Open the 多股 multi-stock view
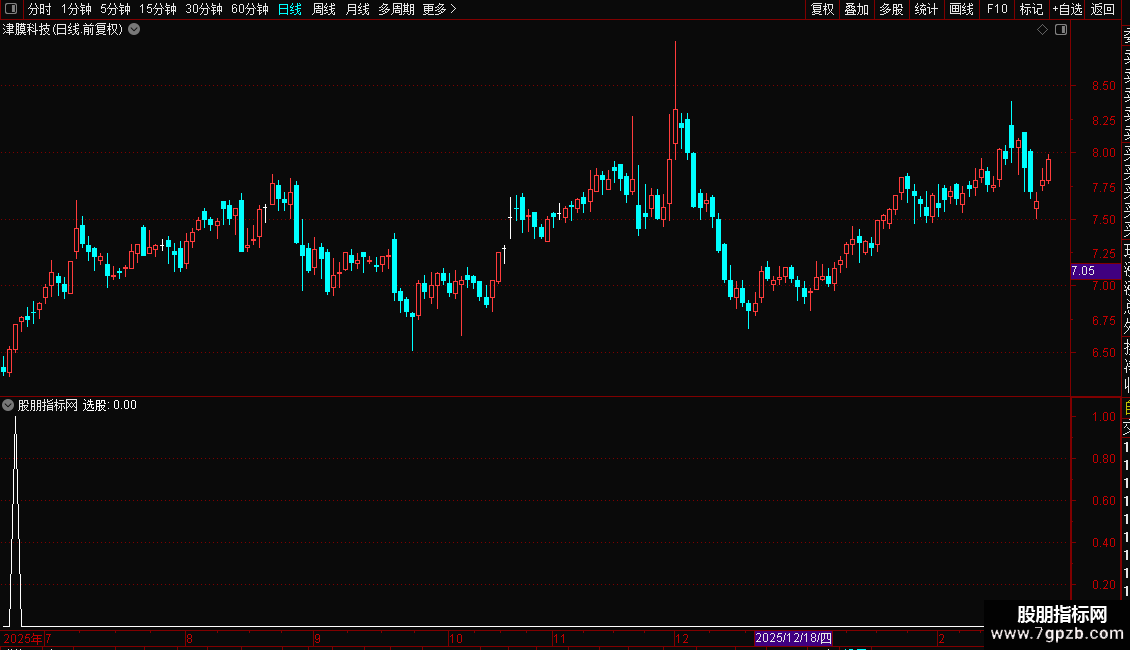This screenshot has height=650, width=1130. (891, 9)
